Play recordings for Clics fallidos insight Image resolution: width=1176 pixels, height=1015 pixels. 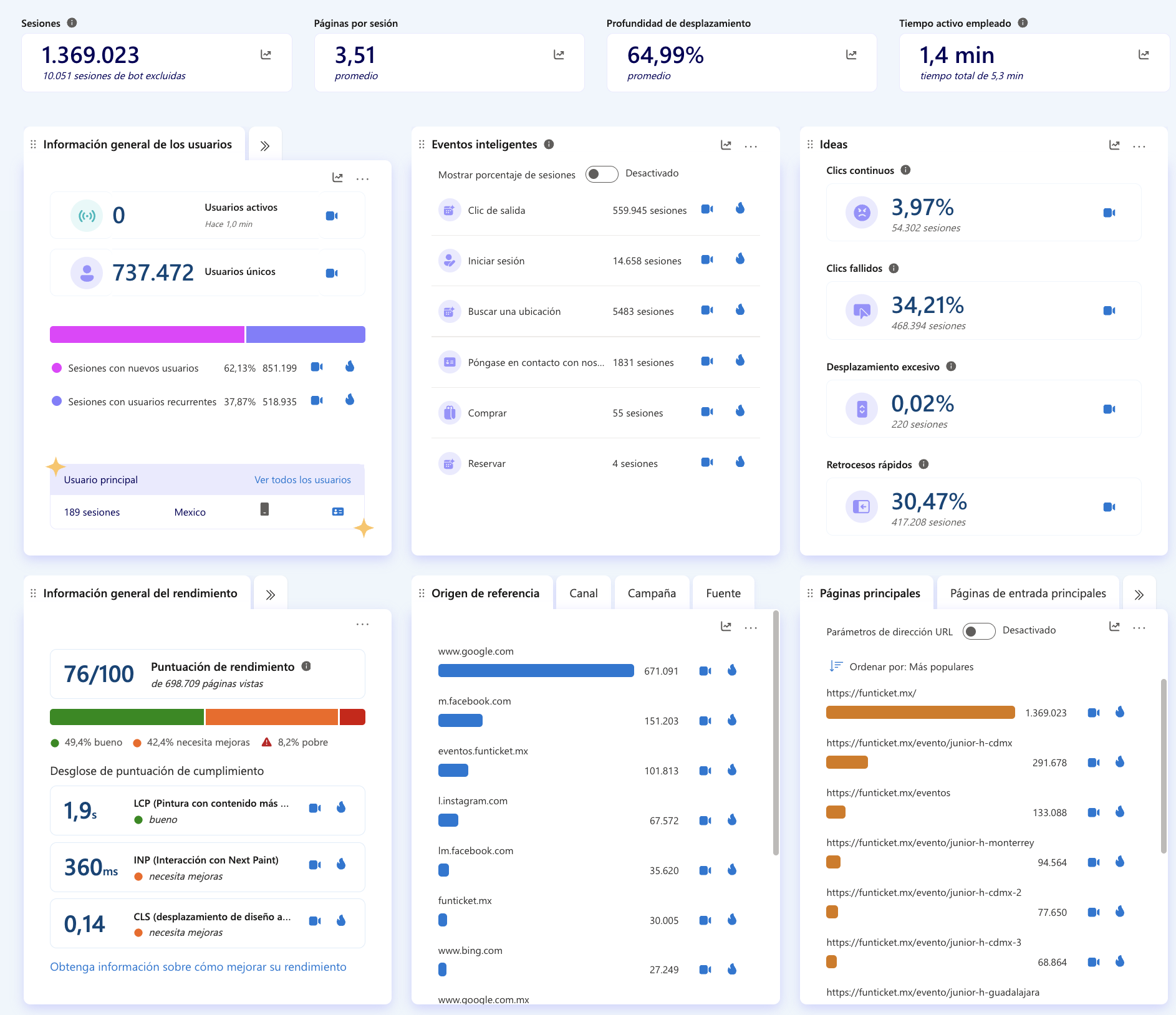(x=1109, y=309)
